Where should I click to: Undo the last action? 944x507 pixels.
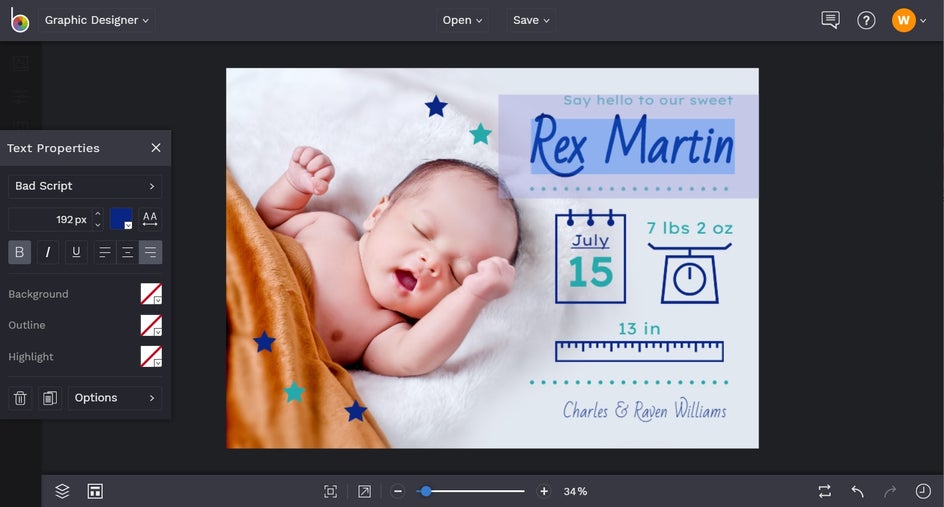(x=857, y=491)
